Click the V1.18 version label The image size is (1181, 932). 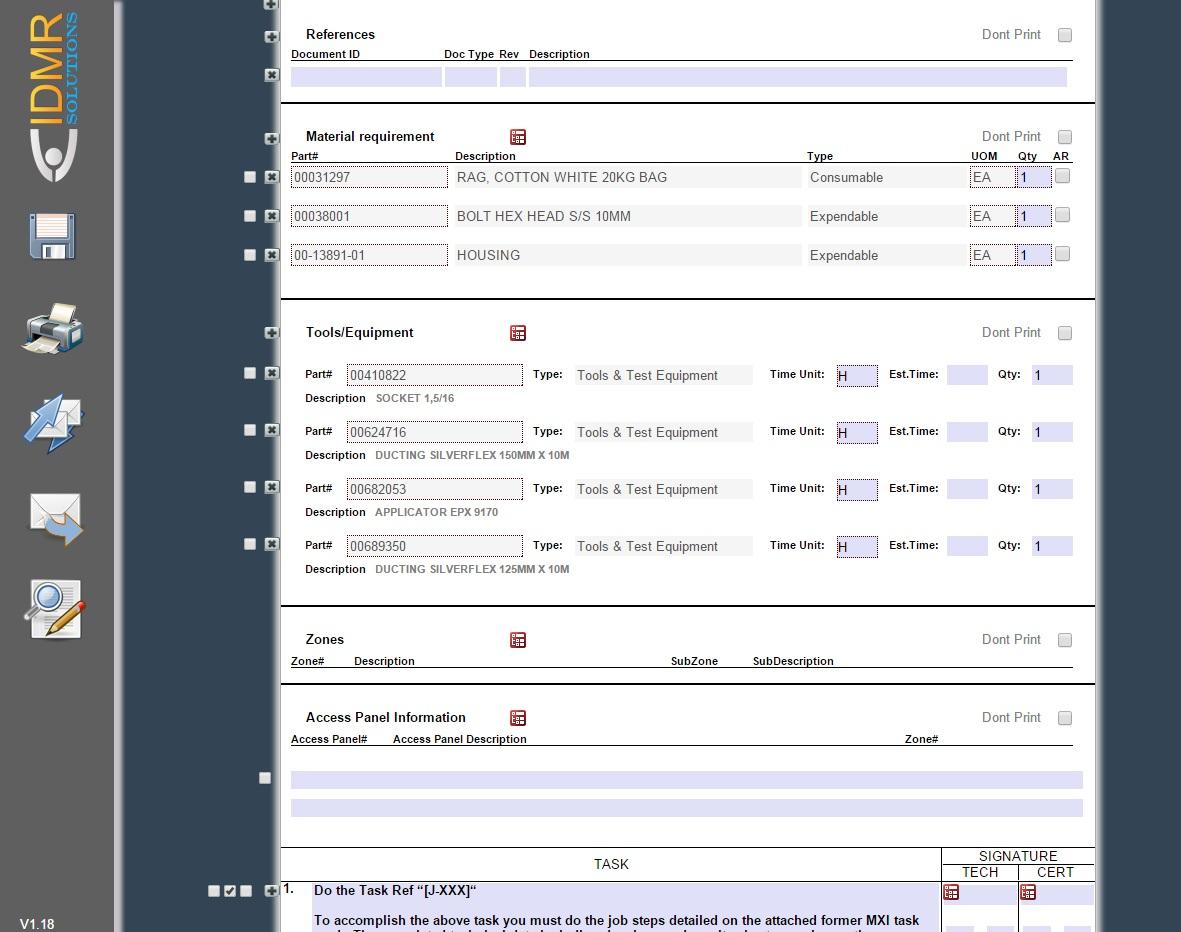pos(37,924)
